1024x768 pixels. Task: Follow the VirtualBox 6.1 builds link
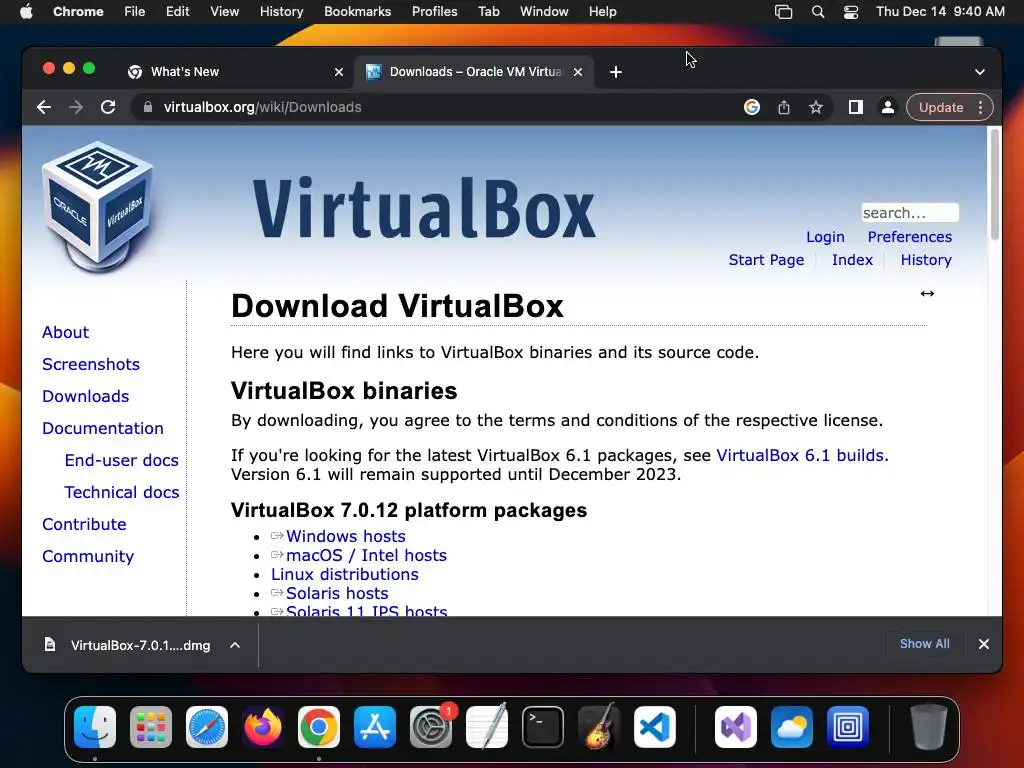pos(800,455)
